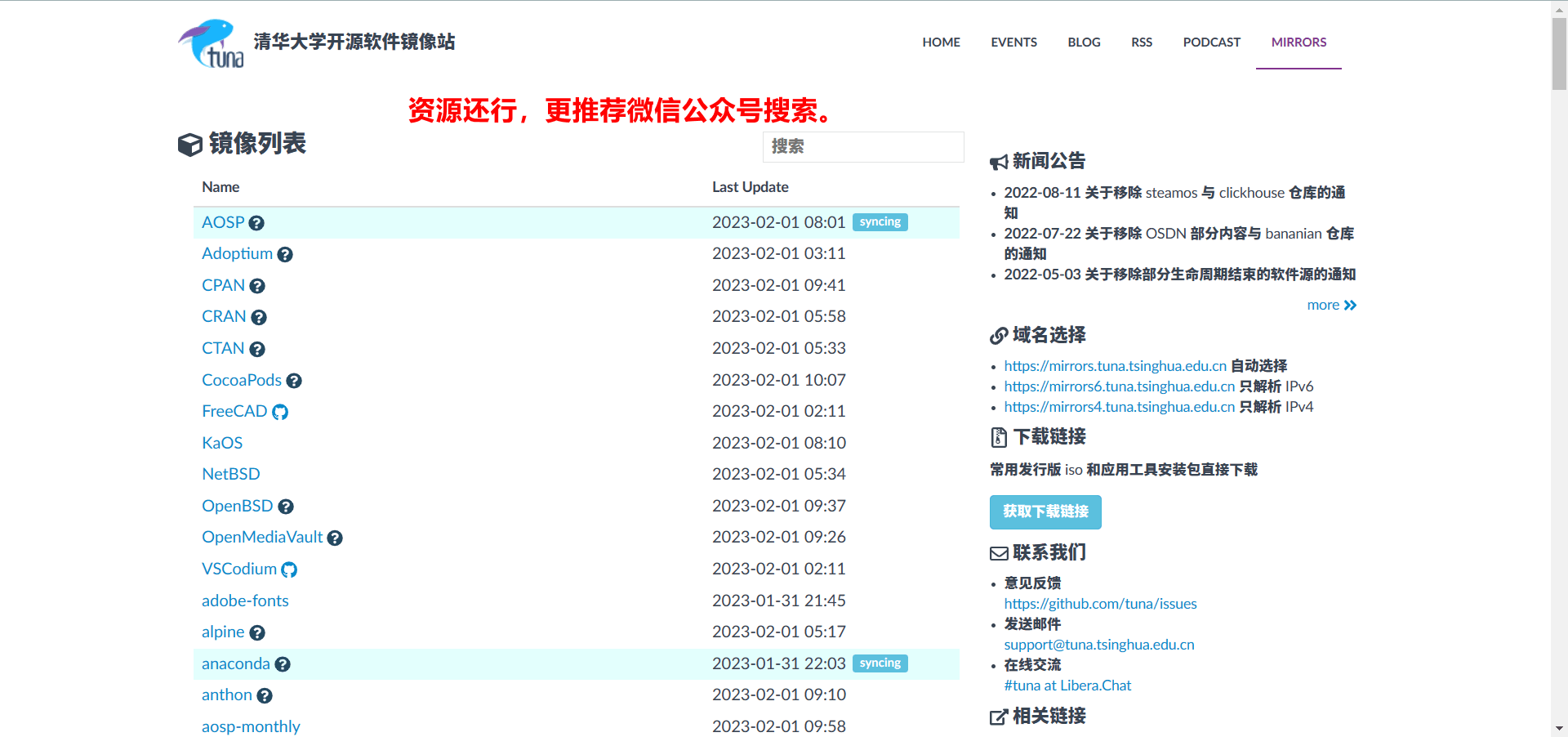Go to HOME page
Viewport: 1568px width, 737px height.
[941, 42]
